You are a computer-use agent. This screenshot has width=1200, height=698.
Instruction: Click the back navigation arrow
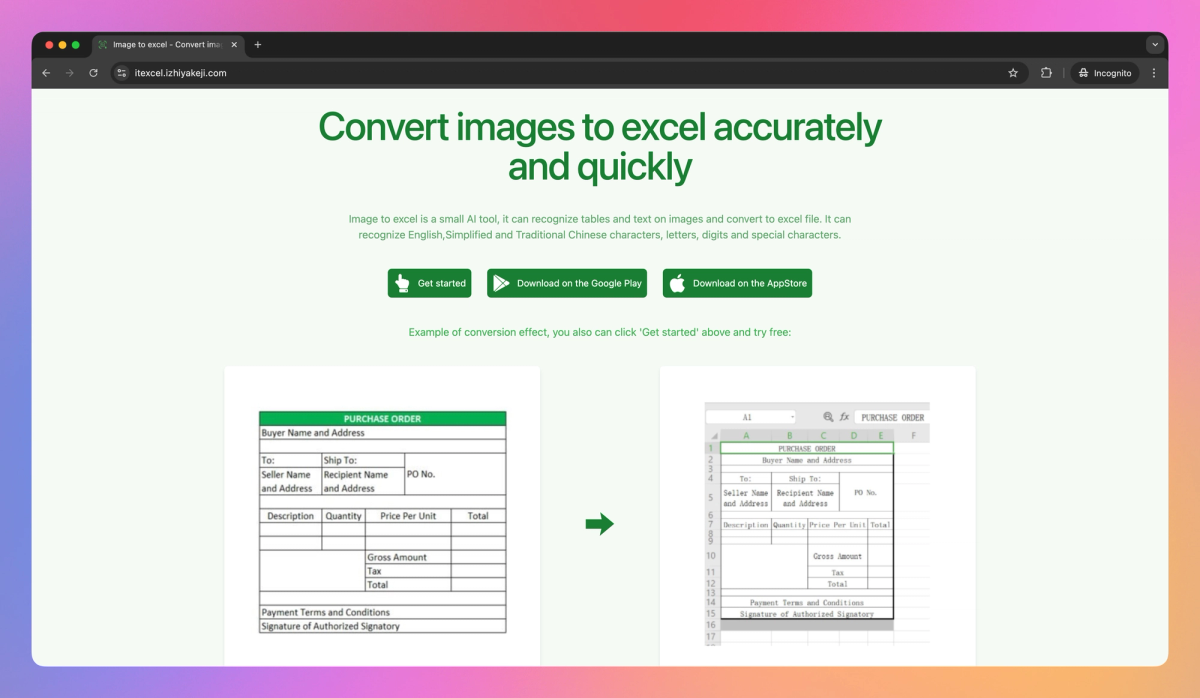(45, 72)
